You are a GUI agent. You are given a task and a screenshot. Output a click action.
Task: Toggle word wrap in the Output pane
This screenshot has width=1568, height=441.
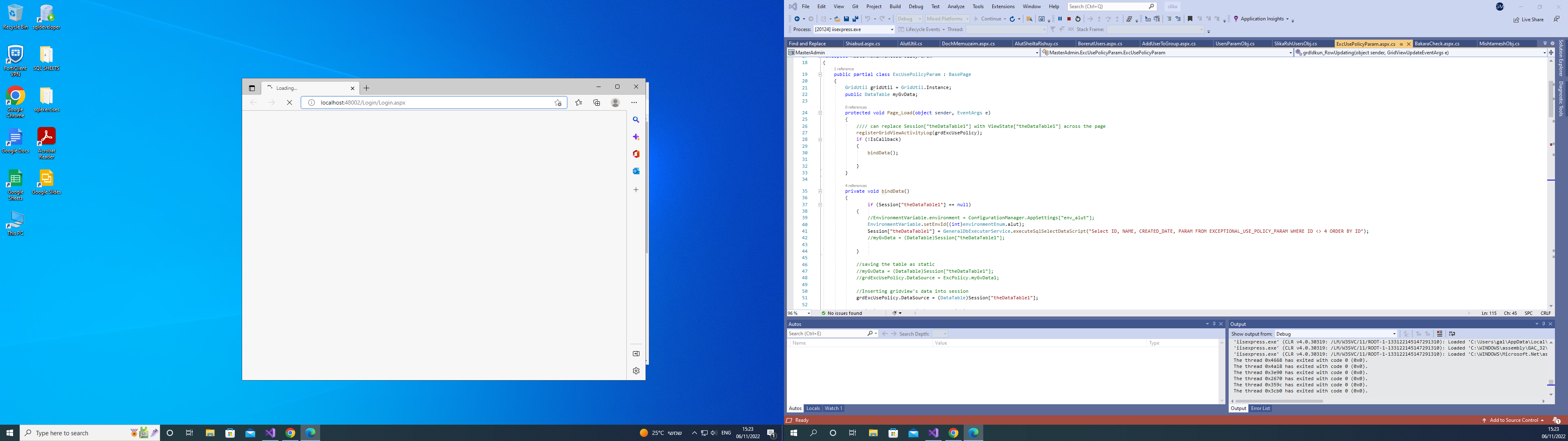pyautogui.click(x=1452, y=334)
